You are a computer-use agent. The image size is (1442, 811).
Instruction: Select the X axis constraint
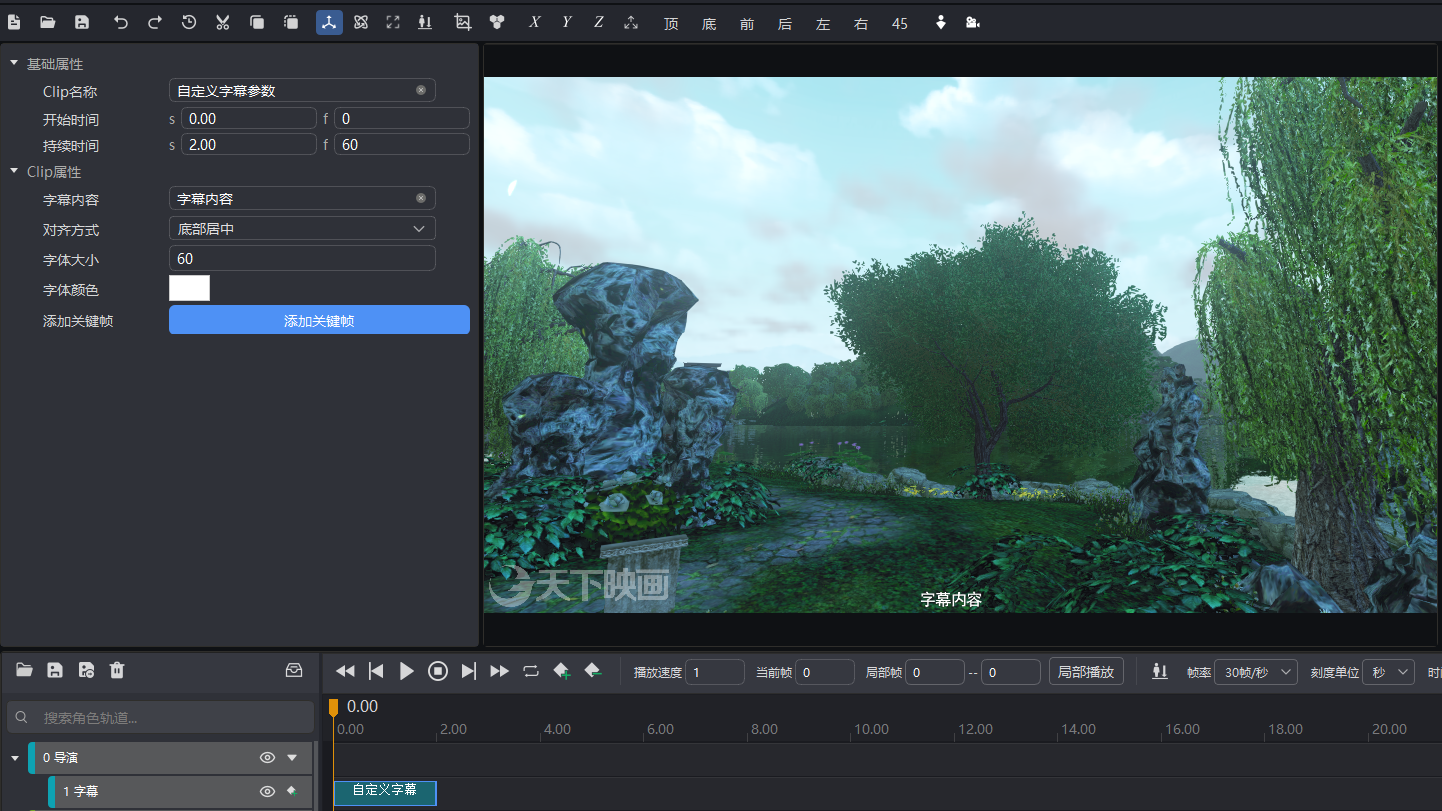tap(535, 22)
